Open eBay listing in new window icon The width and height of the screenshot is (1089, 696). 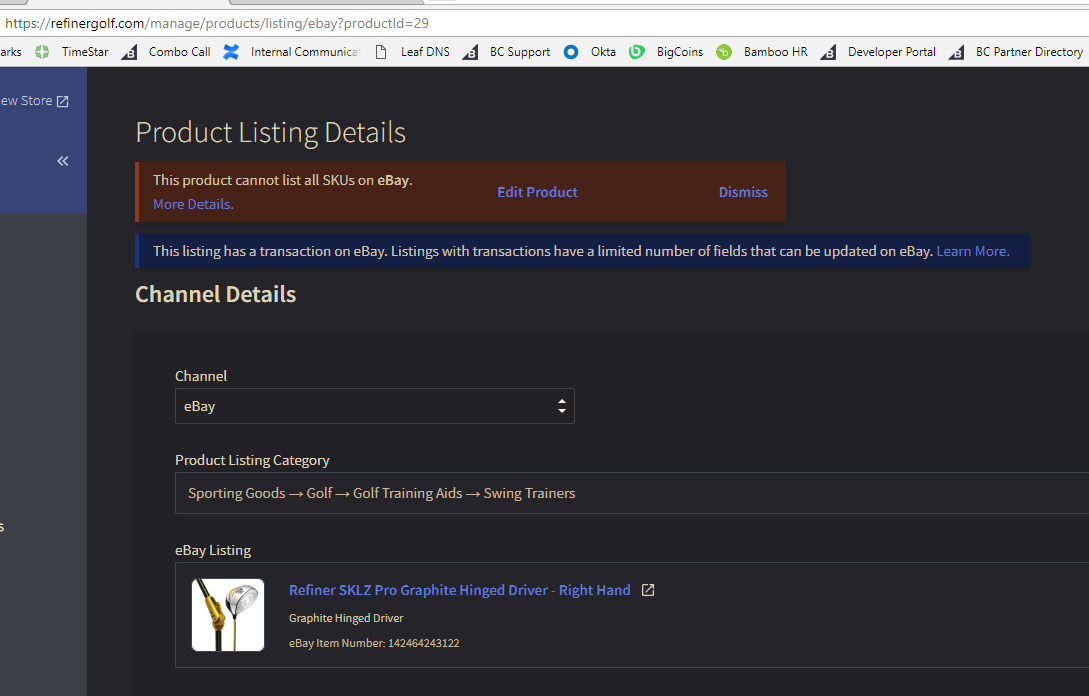[x=648, y=590]
